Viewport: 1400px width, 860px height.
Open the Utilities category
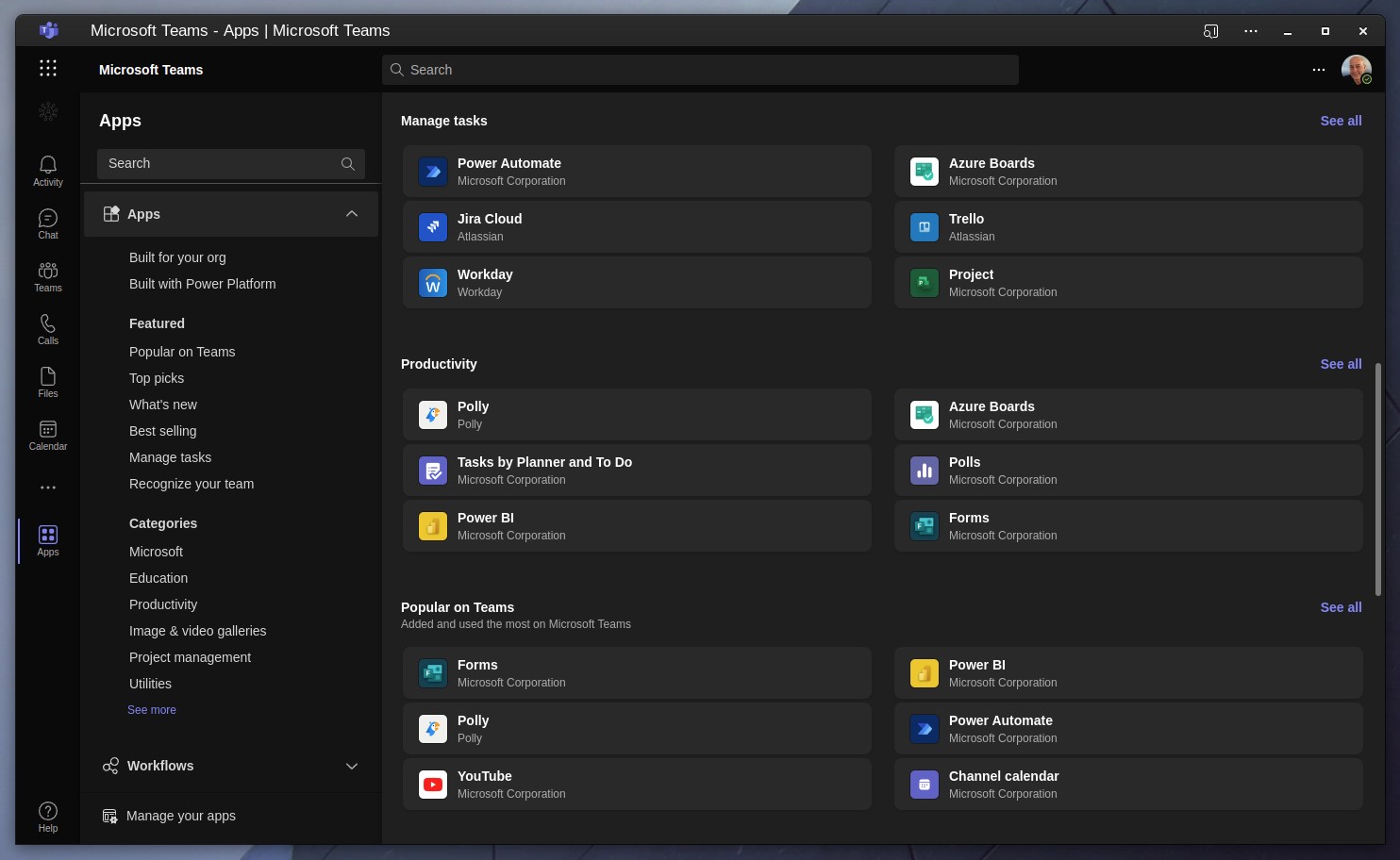tap(150, 684)
